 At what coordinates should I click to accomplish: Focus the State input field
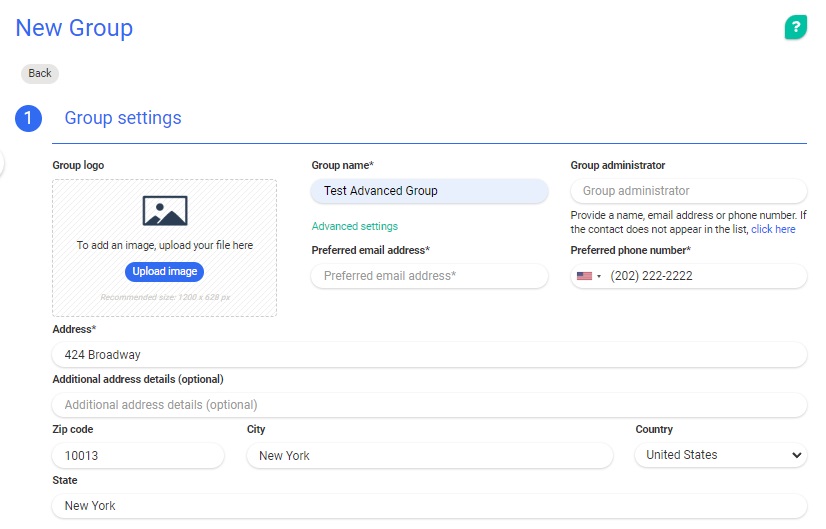pos(429,506)
